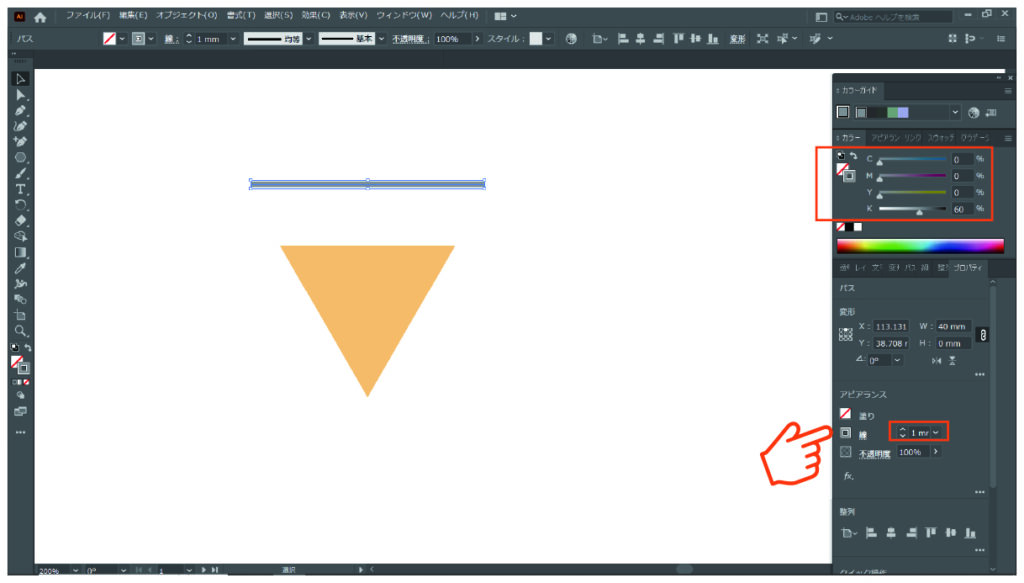Click 不透明度 link in control bar
Image resolution: width=1024 pixels, height=583 pixels.
pyautogui.click(x=409, y=39)
